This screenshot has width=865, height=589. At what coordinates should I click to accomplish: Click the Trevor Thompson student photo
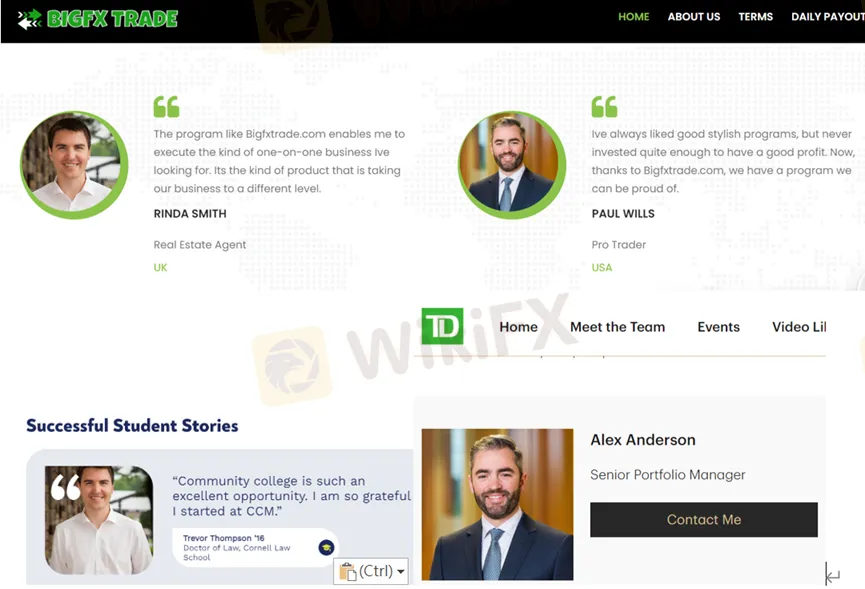[x=99, y=520]
